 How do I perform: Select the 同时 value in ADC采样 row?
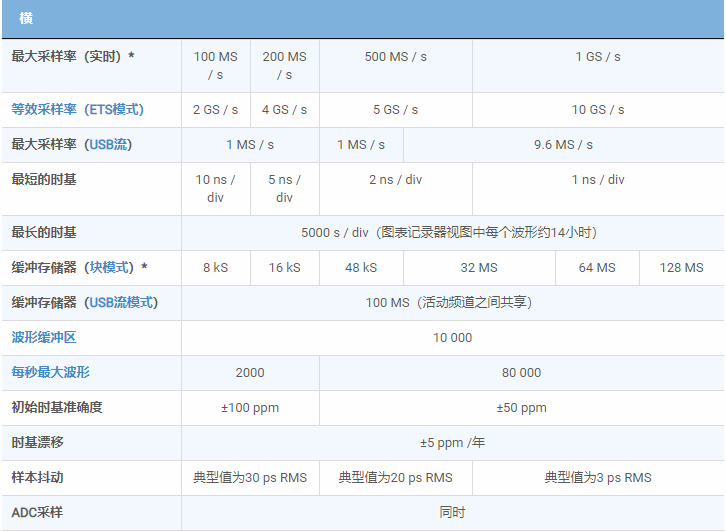click(x=452, y=512)
